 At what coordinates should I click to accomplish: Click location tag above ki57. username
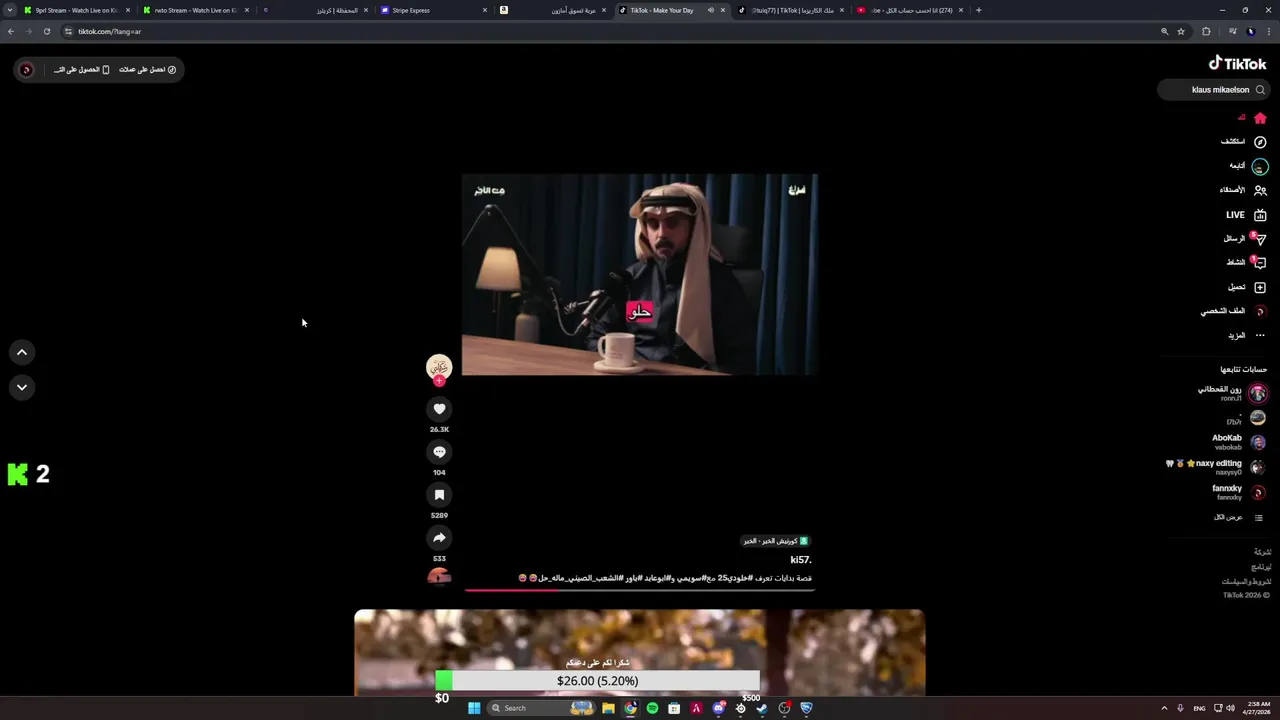pos(775,541)
